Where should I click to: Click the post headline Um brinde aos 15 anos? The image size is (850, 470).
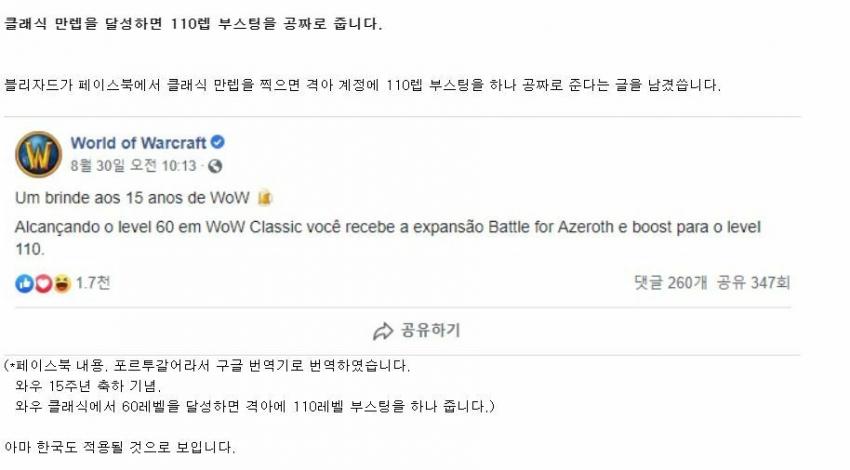pyautogui.click(x=132, y=198)
